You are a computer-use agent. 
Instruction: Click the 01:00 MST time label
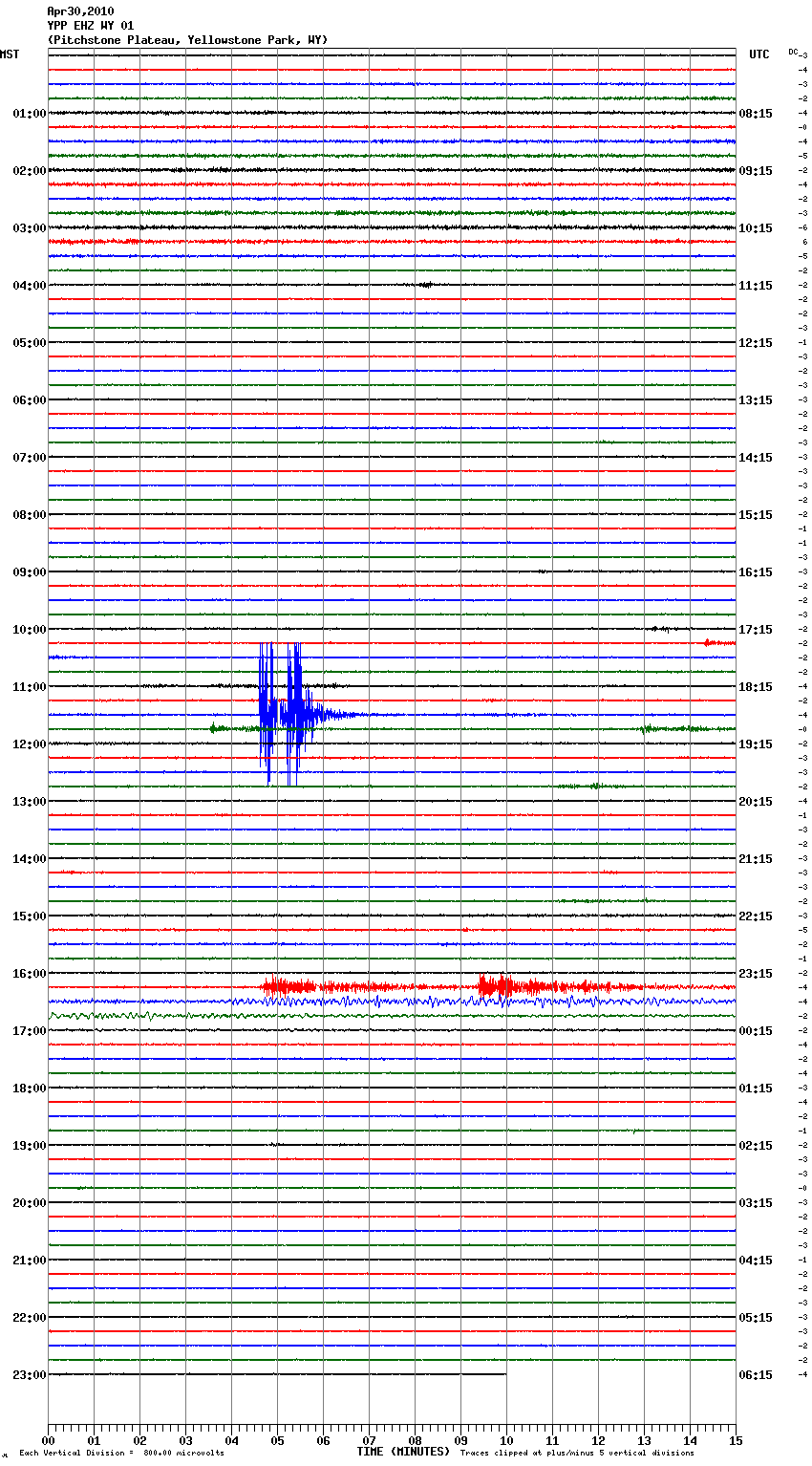tap(29, 114)
